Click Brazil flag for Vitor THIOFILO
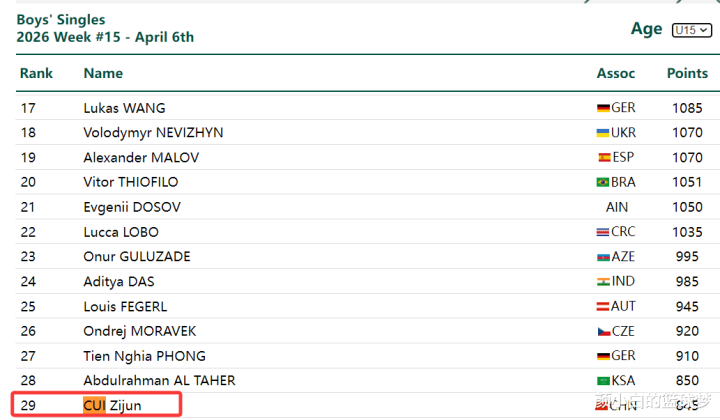The image size is (720, 420). coord(603,182)
